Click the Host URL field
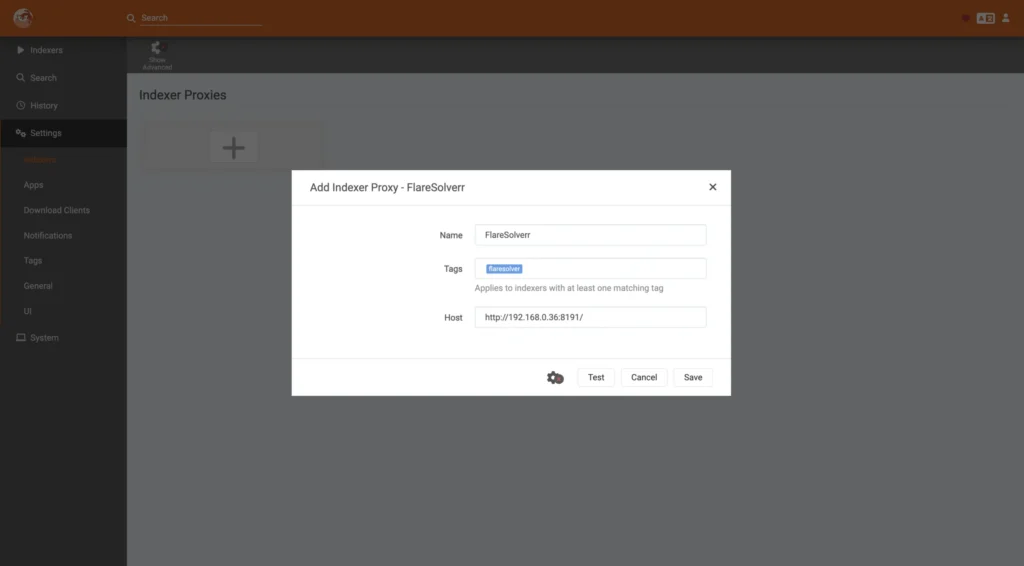 (590, 317)
